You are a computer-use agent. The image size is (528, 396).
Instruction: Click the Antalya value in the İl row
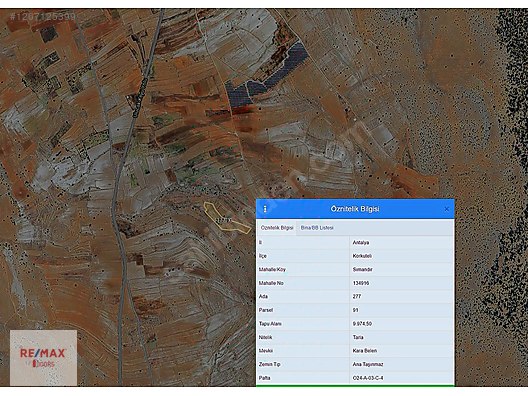point(361,242)
